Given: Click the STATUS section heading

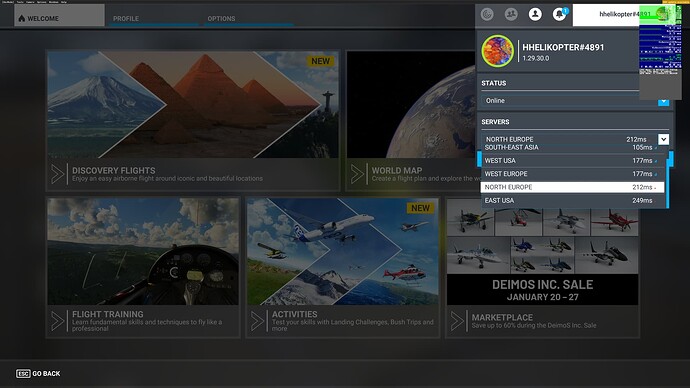Looking at the screenshot, I should 494,83.
